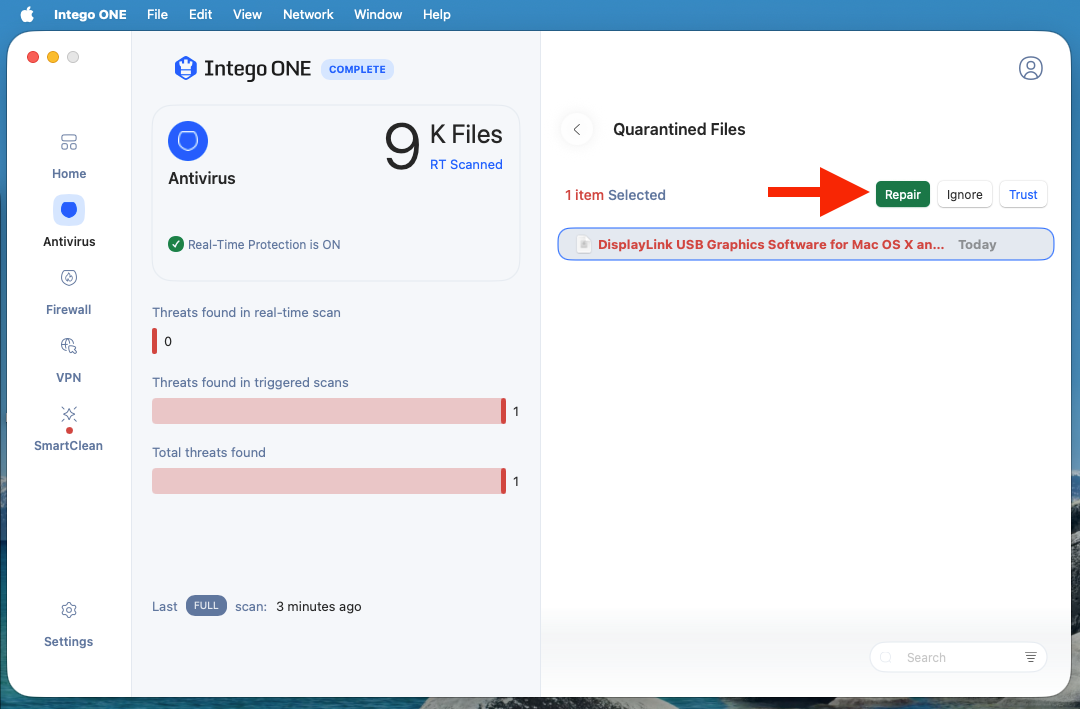The image size is (1080, 709).
Task: Open the Firewall section
Action: click(69, 292)
